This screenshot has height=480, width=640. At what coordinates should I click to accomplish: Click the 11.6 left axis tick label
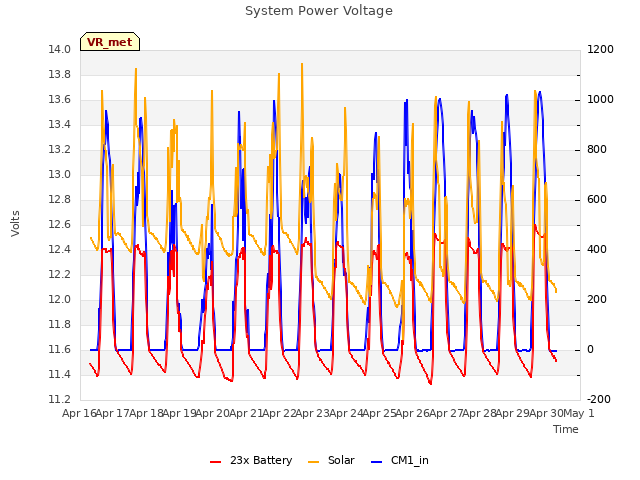point(60,349)
